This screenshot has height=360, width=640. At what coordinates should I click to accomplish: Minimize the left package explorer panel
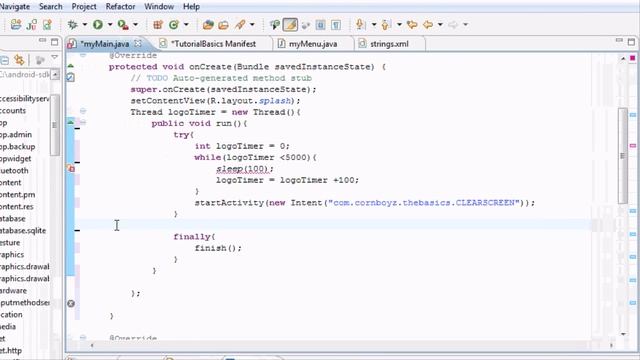pyautogui.click(x=42, y=40)
